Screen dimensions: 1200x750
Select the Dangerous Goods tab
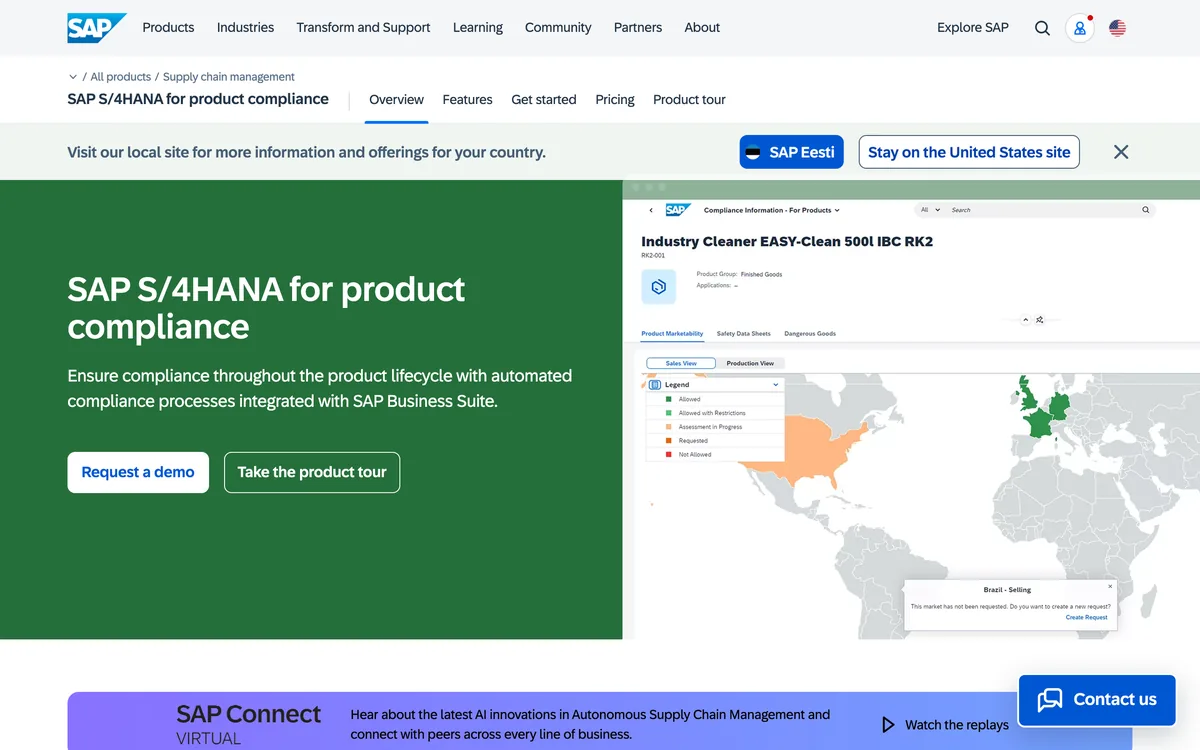[x=810, y=334]
